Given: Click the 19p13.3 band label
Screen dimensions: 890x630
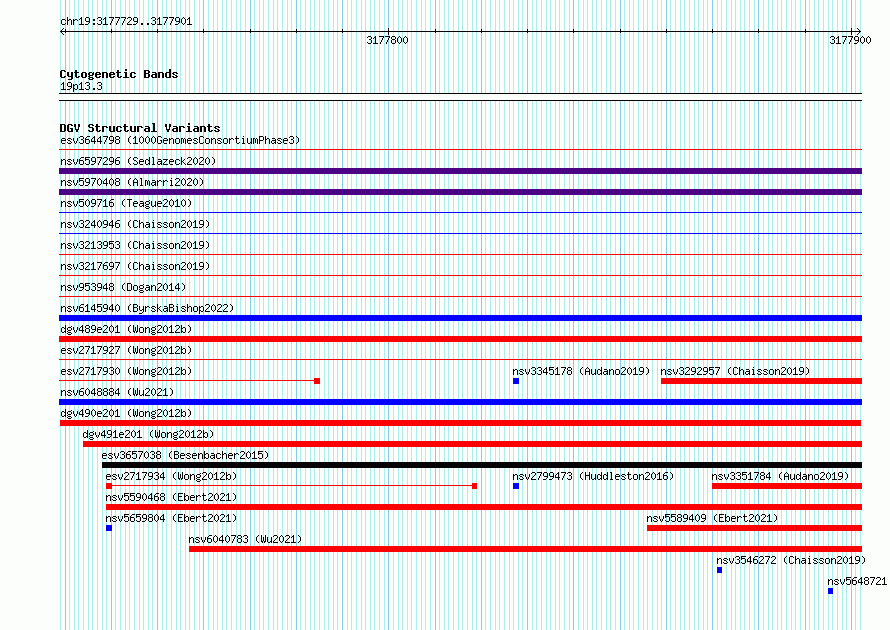Looking at the screenshot, I should 81,86.
